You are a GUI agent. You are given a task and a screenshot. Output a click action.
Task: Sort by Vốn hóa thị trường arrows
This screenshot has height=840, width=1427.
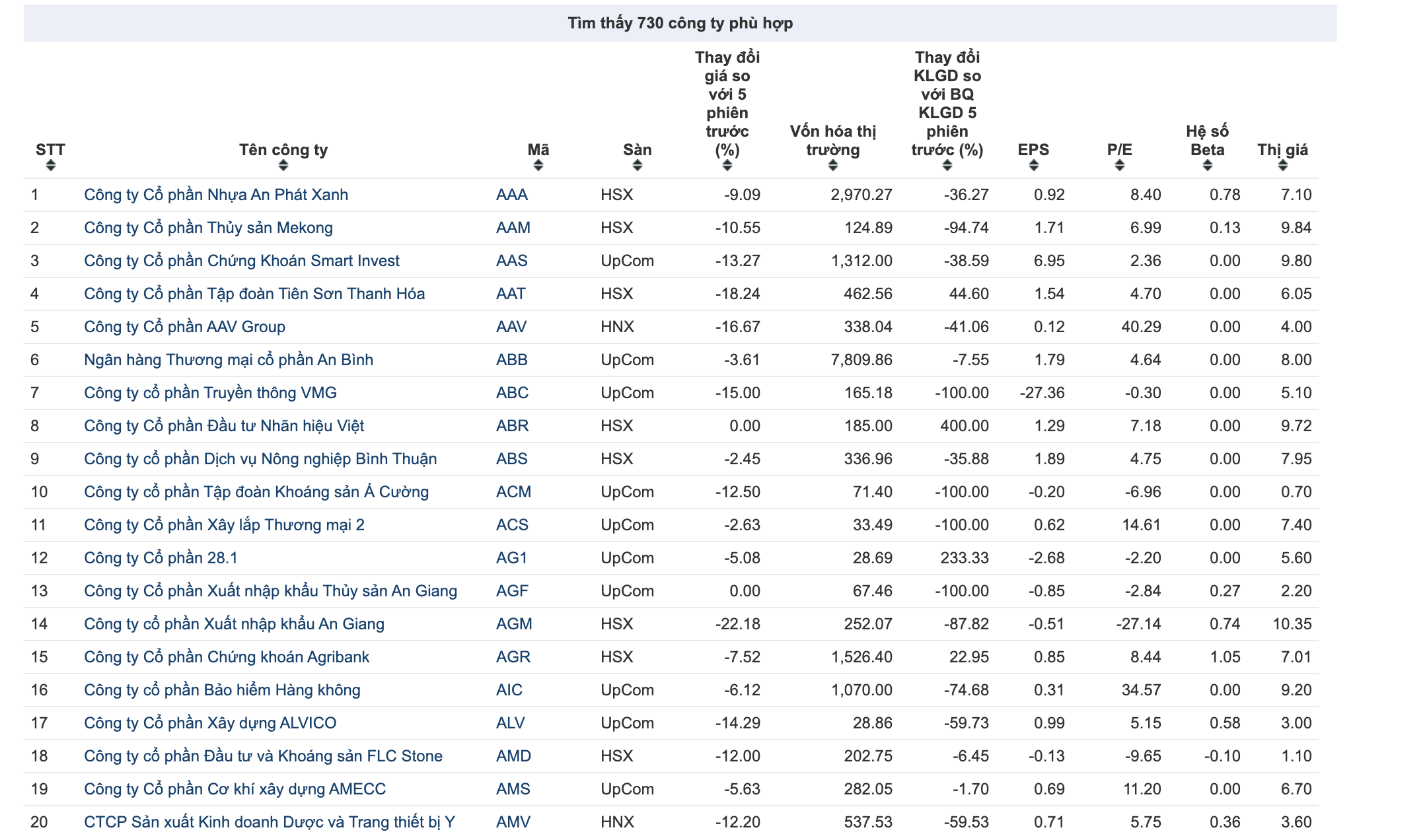click(x=832, y=166)
